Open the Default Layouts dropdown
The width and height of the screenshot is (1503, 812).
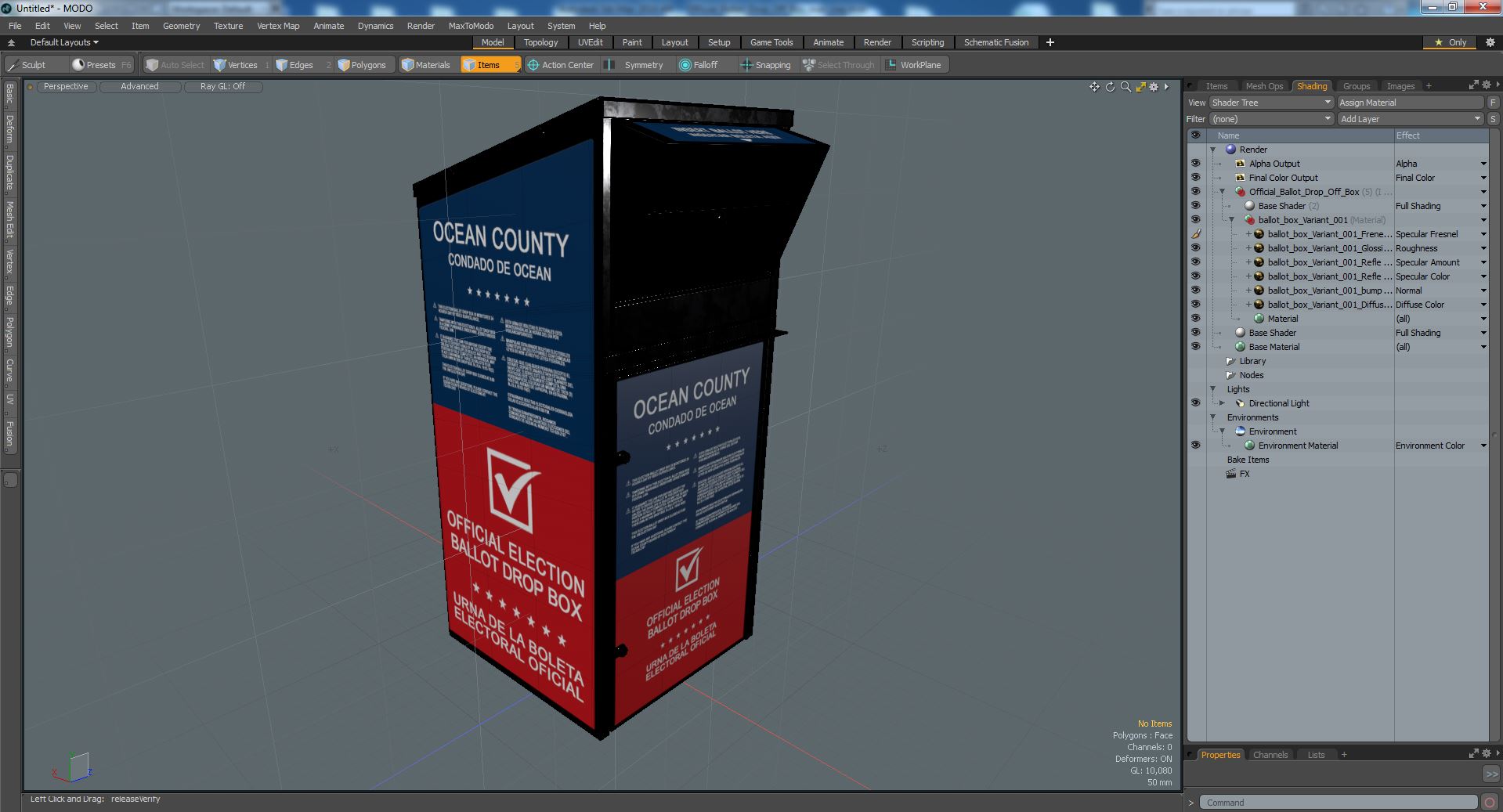tap(64, 42)
